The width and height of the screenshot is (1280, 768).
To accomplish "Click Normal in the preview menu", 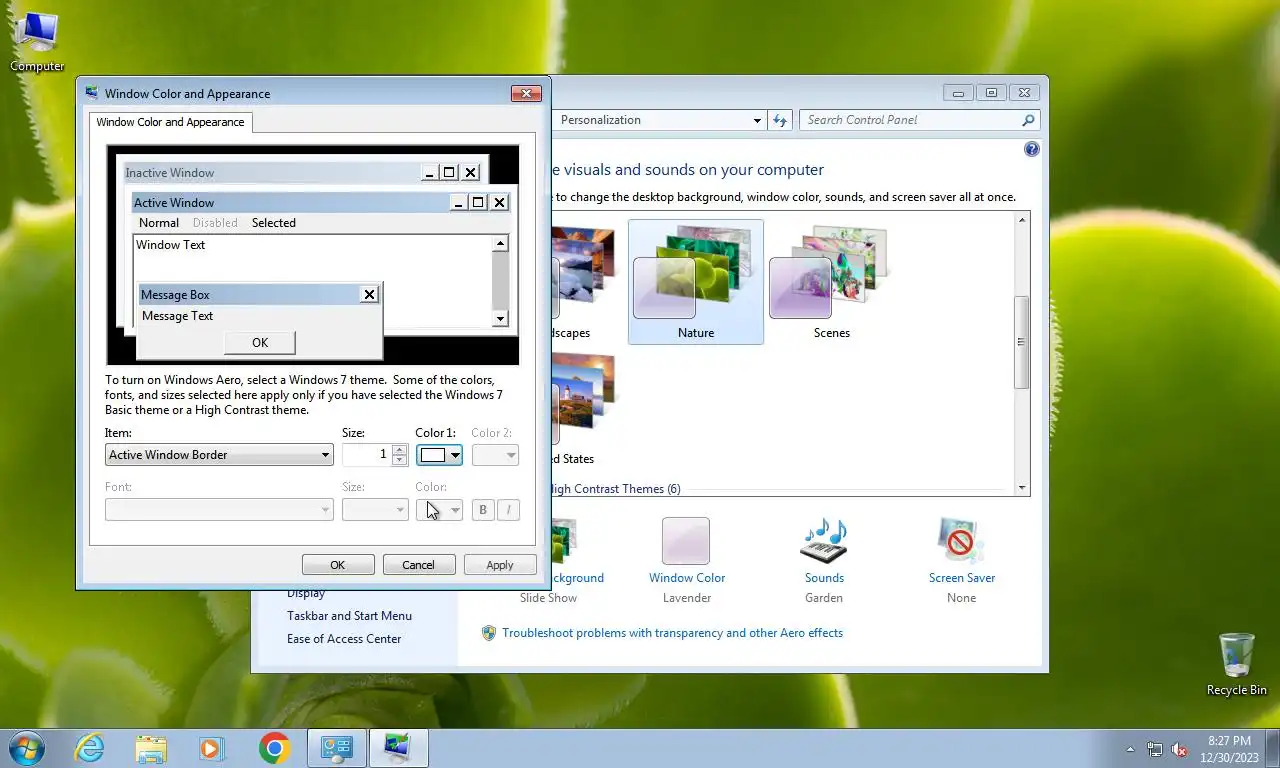I will click(159, 223).
